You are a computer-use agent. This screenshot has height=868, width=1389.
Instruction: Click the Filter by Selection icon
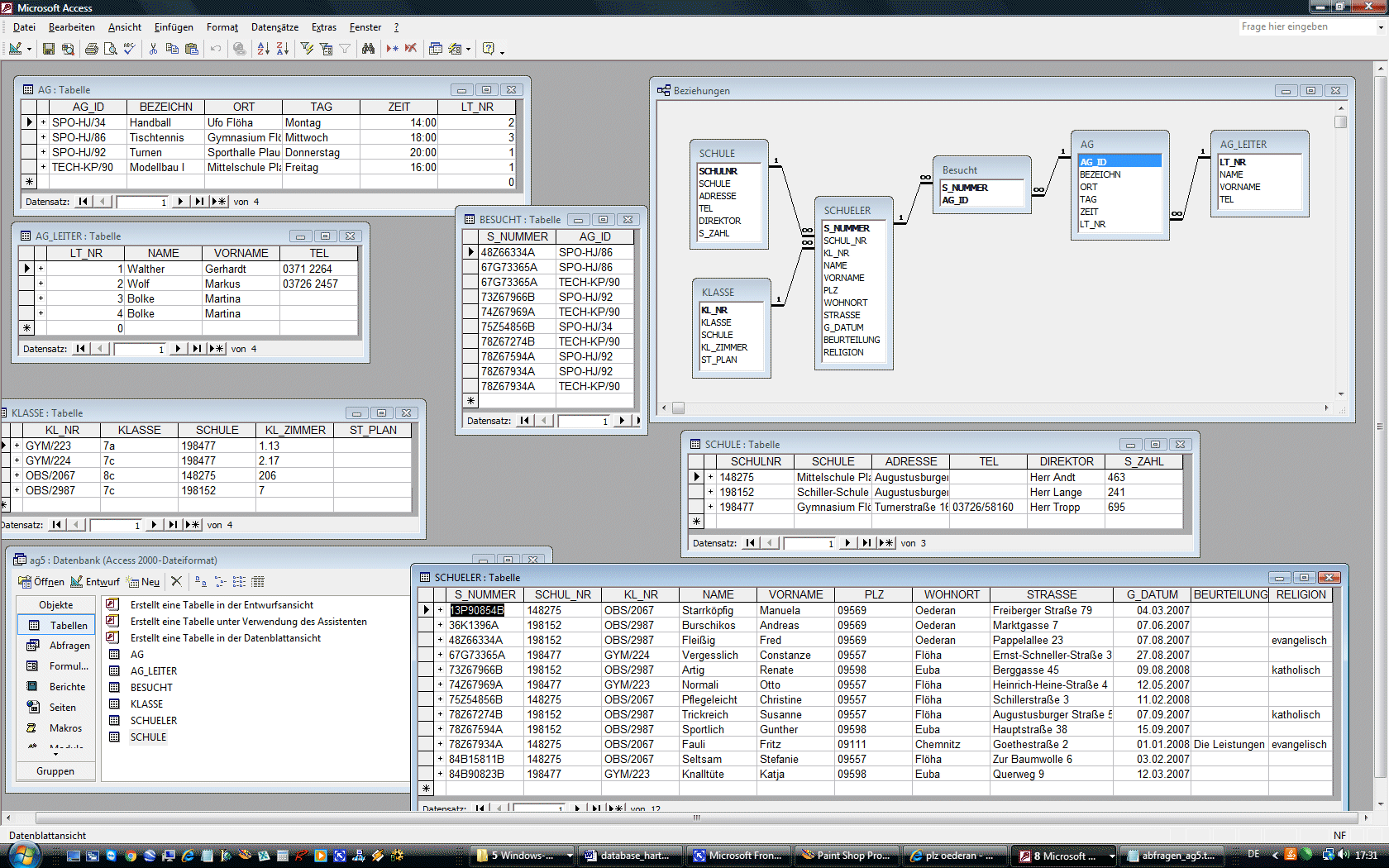[307, 49]
